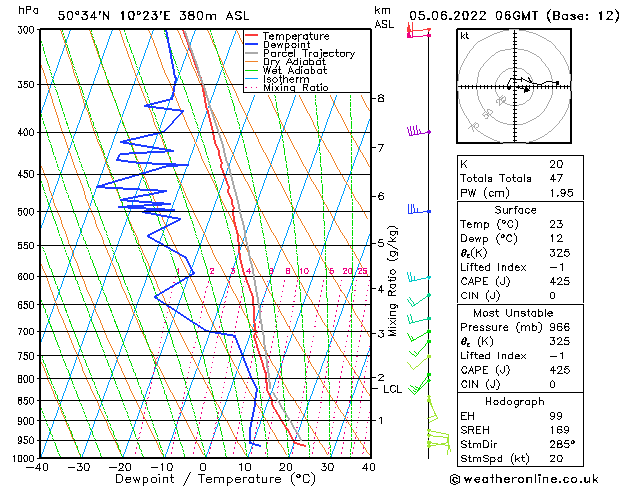Click Surface section CAPE (J) label
The image size is (629, 486).
coord(485,281)
